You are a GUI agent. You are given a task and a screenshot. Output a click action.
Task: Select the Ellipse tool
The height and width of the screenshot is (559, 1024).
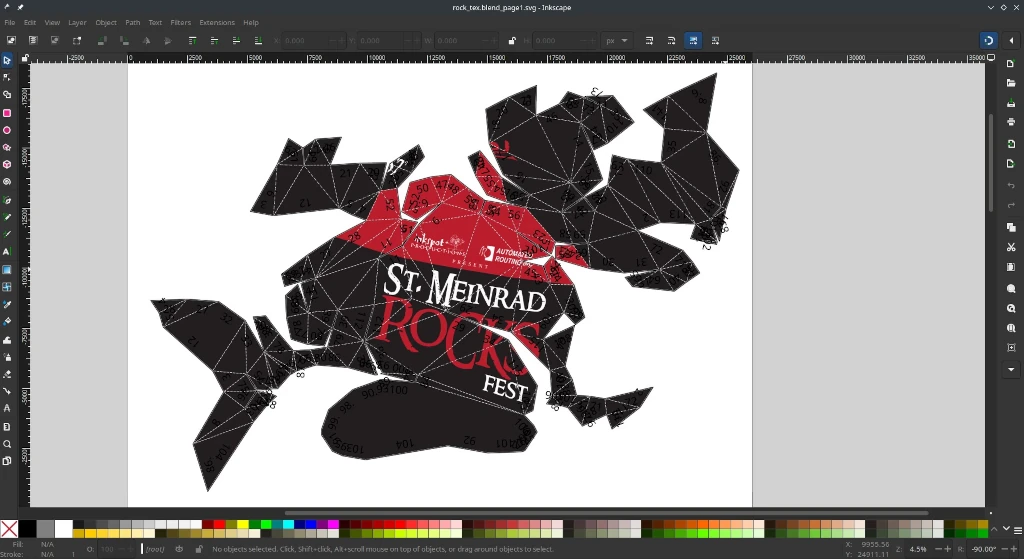(7, 130)
